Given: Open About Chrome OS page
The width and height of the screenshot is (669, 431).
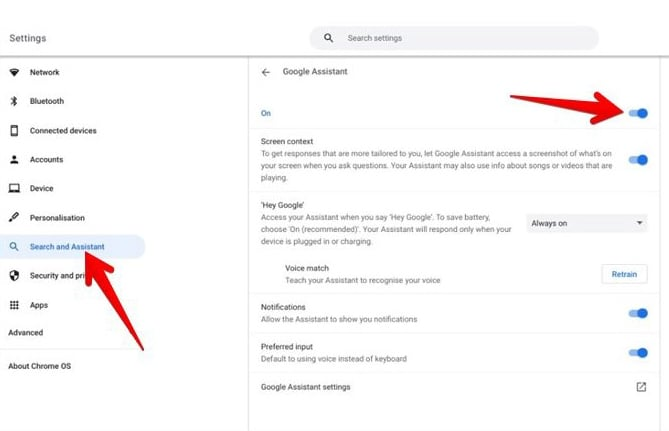Looking at the screenshot, I should pyautogui.click(x=40, y=366).
